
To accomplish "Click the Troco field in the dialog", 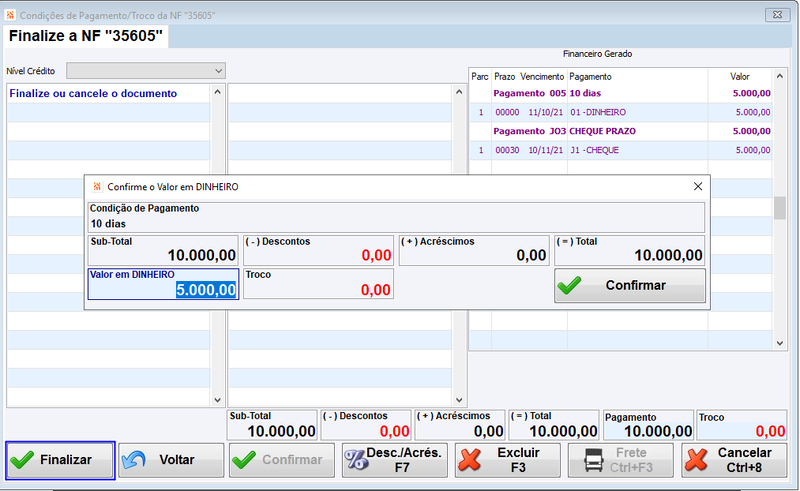I will click(x=318, y=284).
